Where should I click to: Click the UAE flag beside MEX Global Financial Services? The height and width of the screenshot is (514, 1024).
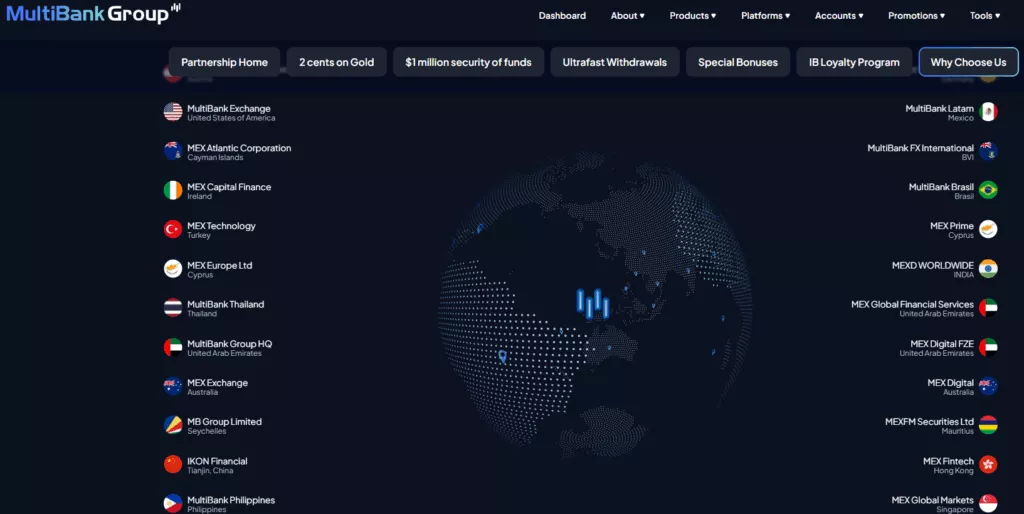[x=988, y=308]
